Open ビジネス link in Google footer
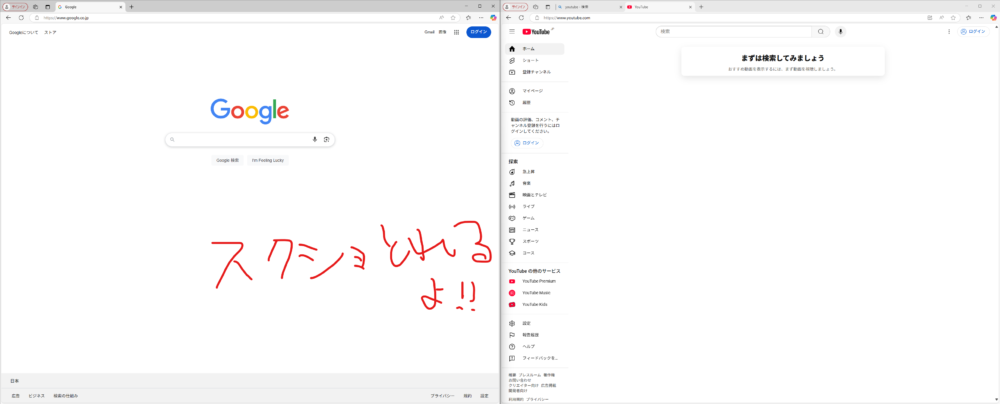This screenshot has height=404, width=1000. pyautogui.click(x=36, y=396)
